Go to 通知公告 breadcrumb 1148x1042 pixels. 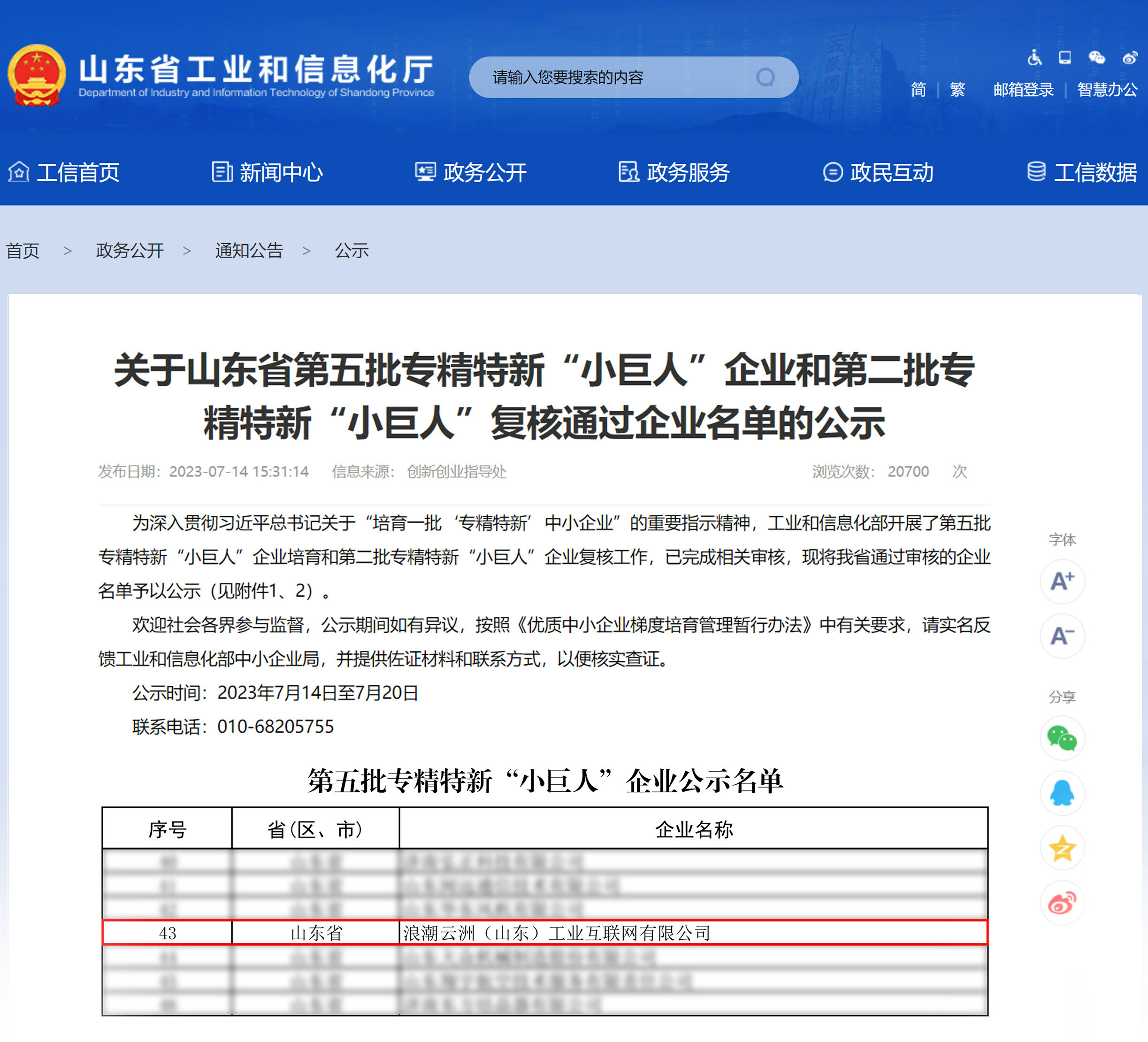tap(249, 251)
